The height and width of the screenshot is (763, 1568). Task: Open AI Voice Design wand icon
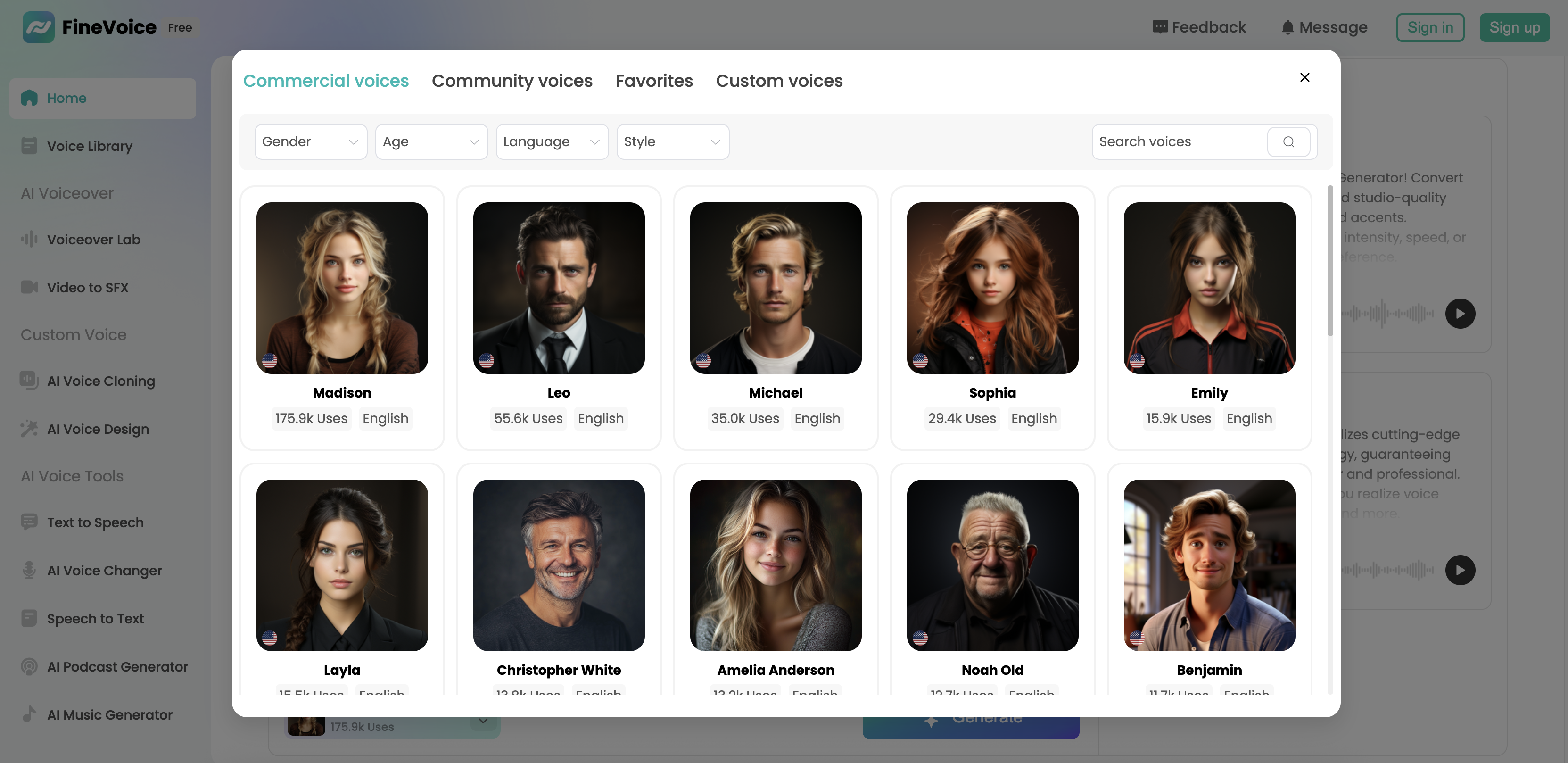pos(29,429)
